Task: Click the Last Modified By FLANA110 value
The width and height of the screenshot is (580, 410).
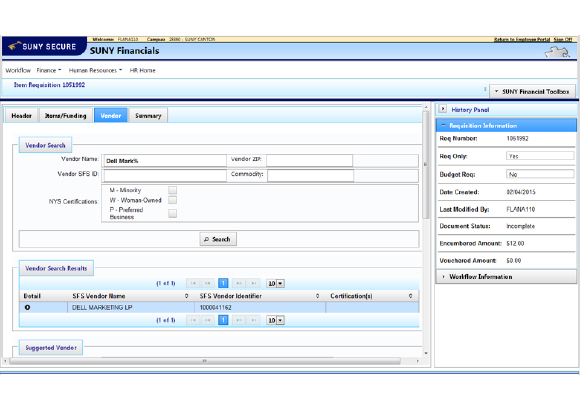Action: coord(520,209)
